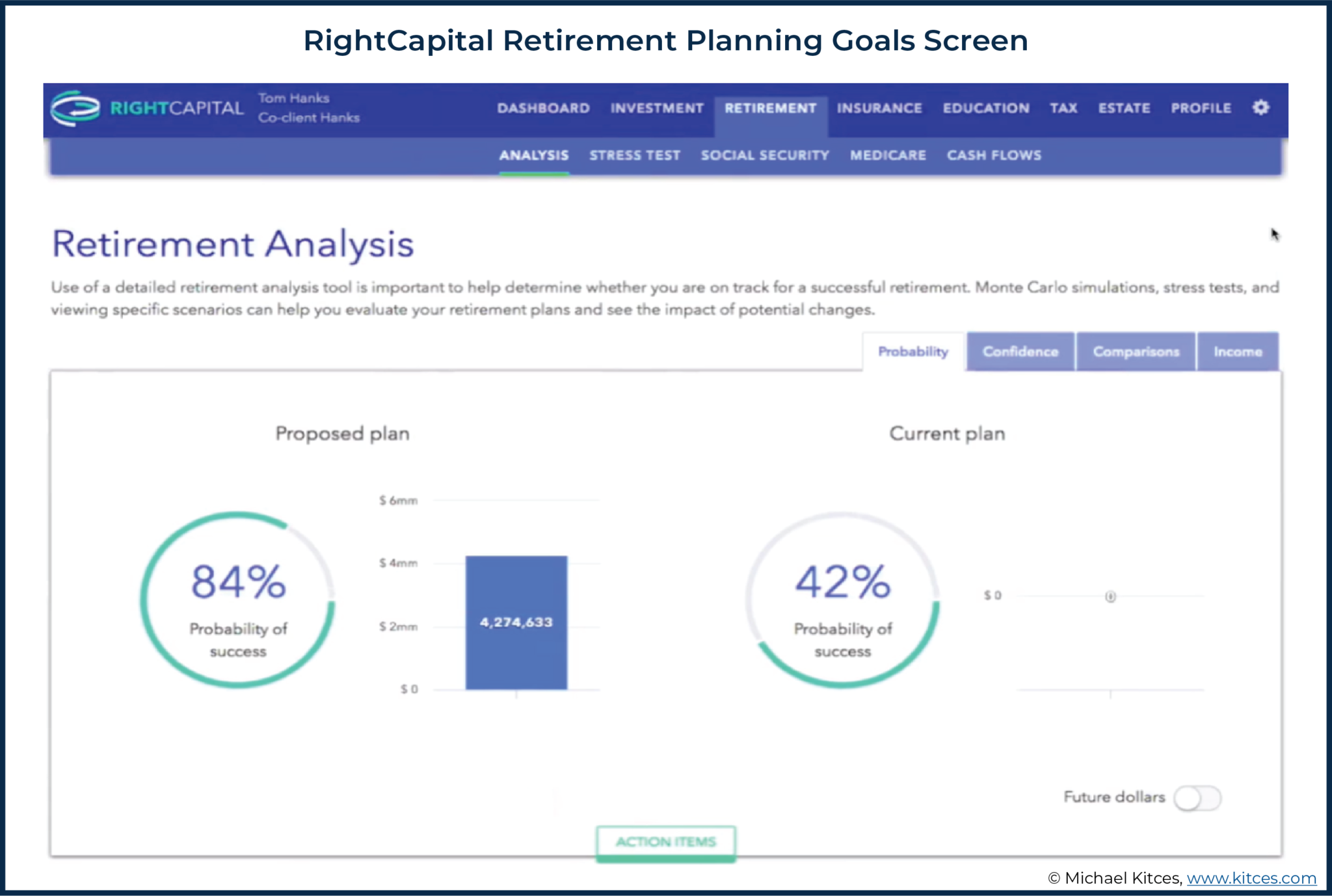Open the Income tab
The width and height of the screenshot is (1332, 896).
(1238, 351)
